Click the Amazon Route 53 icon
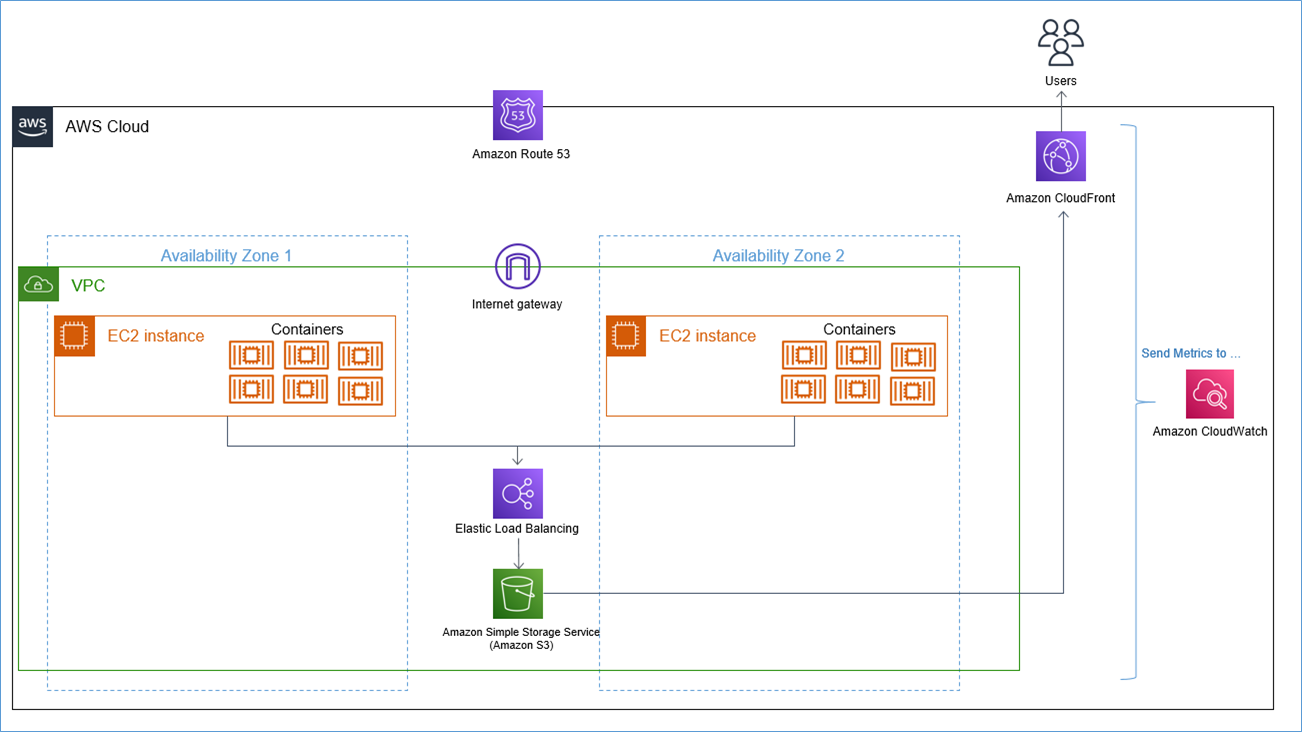The image size is (1302, 732). pyautogui.click(x=518, y=115)
